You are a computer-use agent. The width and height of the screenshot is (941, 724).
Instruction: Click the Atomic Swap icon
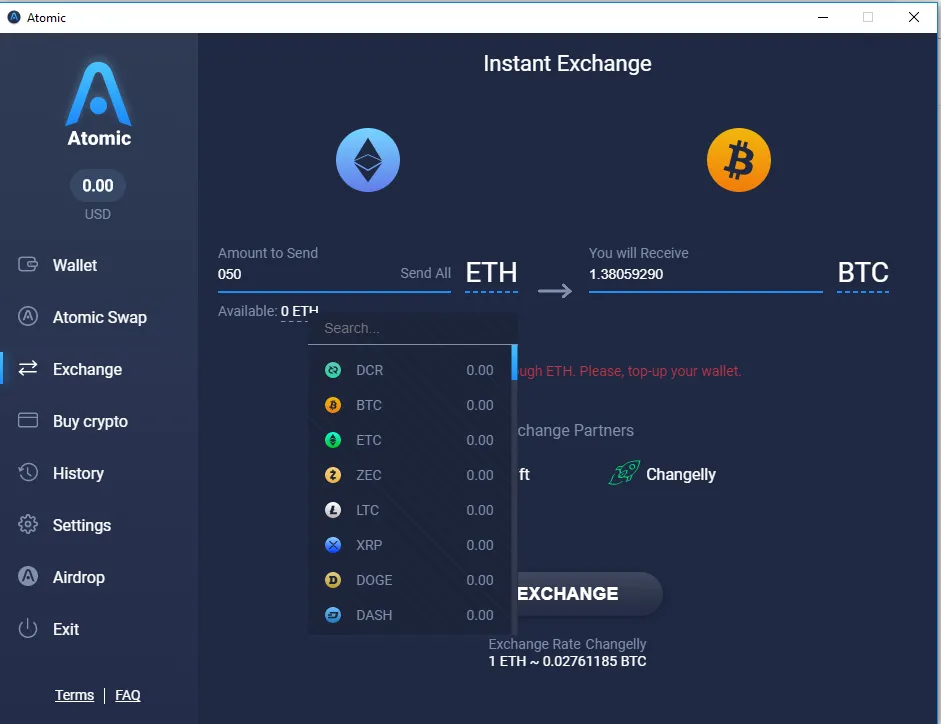point(28,316)
